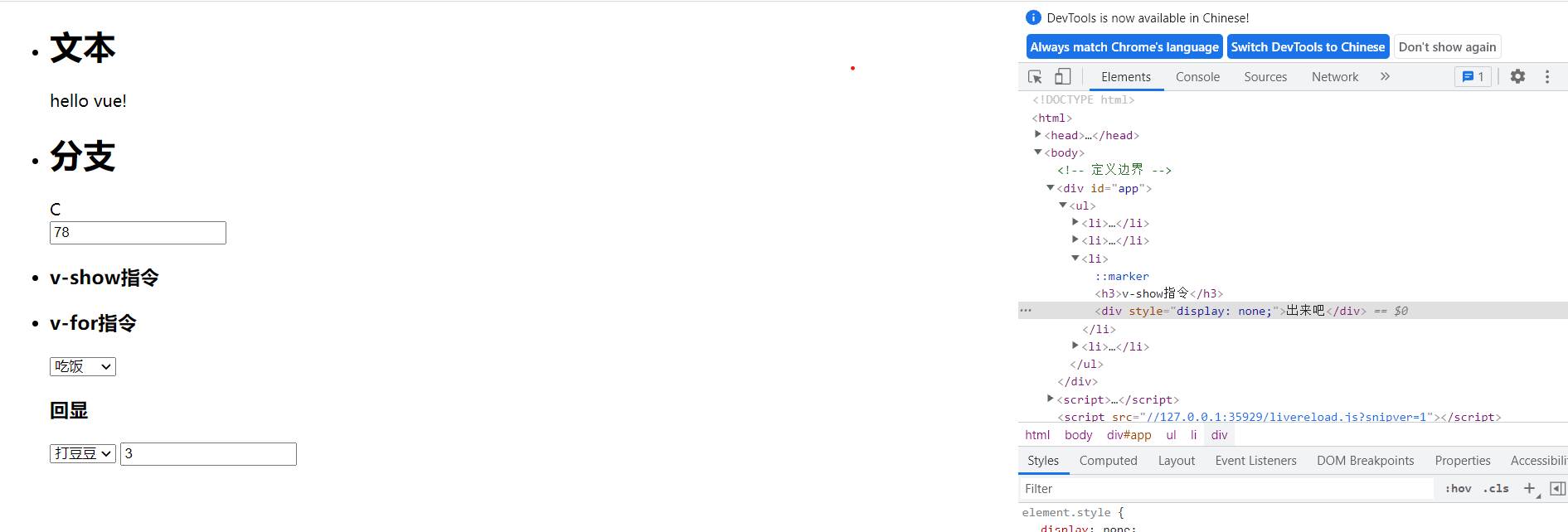1568x532 pixels.
Task: Open the Event Listeners pane tab
Action: [x=1255, y=461]
